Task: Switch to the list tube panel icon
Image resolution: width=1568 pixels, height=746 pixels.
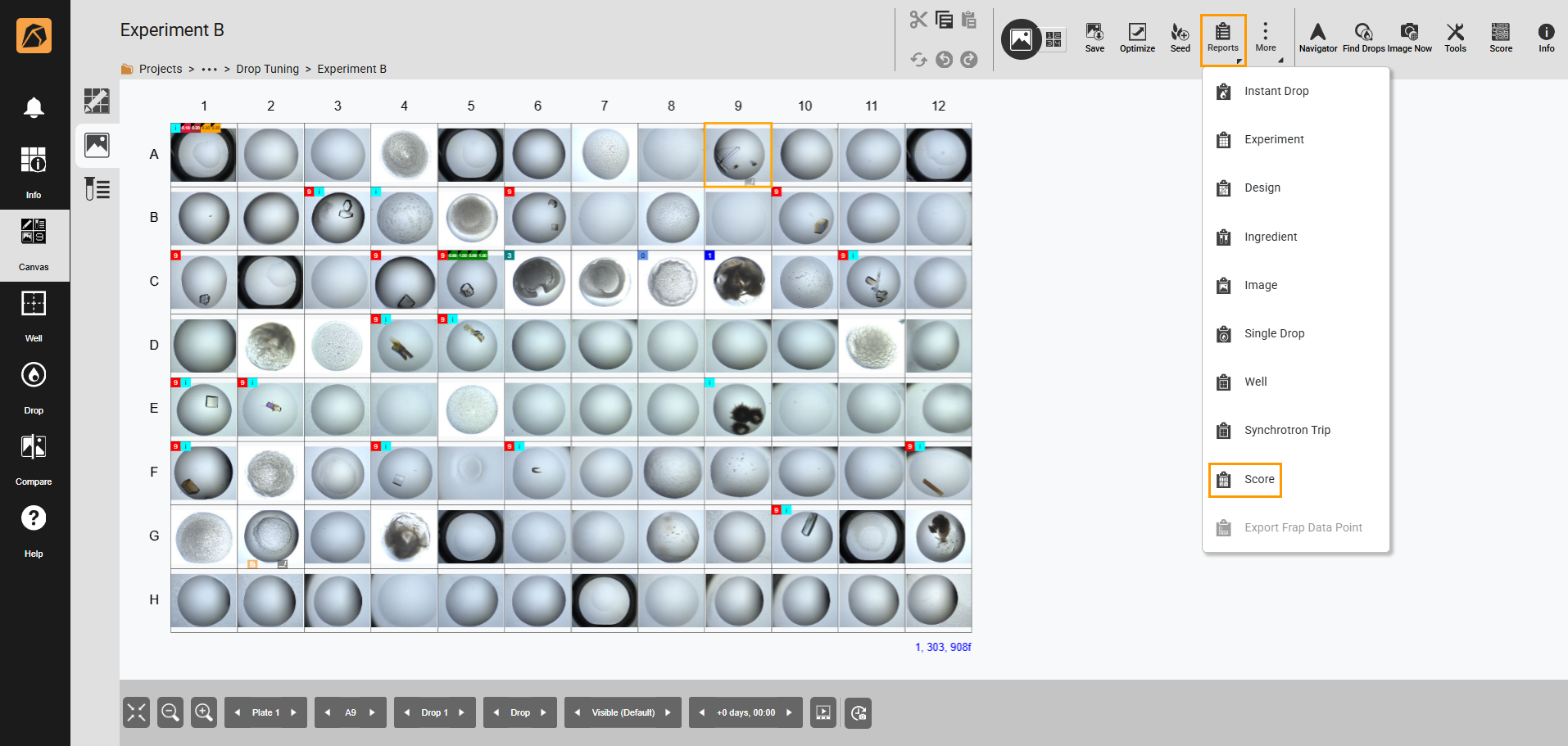Action: pos(97,189)
